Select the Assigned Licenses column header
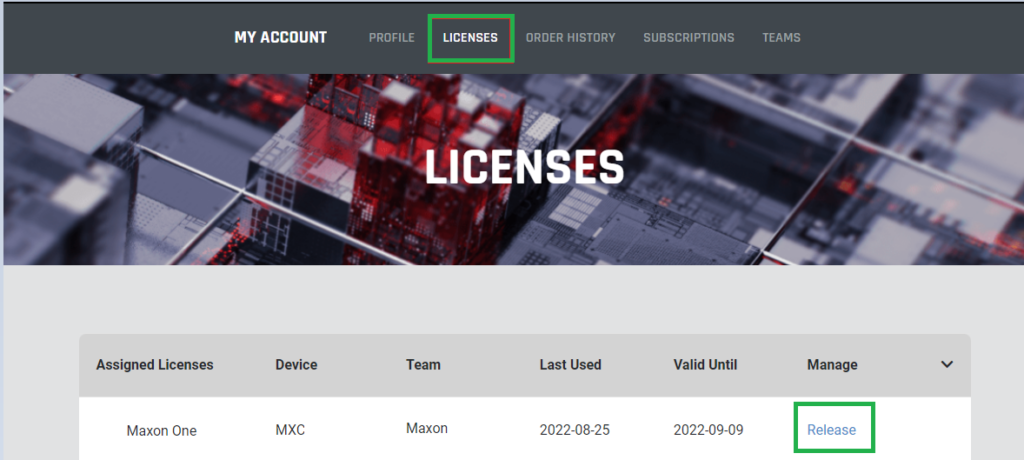This screenshot has height=460, width=1024. 155,365
